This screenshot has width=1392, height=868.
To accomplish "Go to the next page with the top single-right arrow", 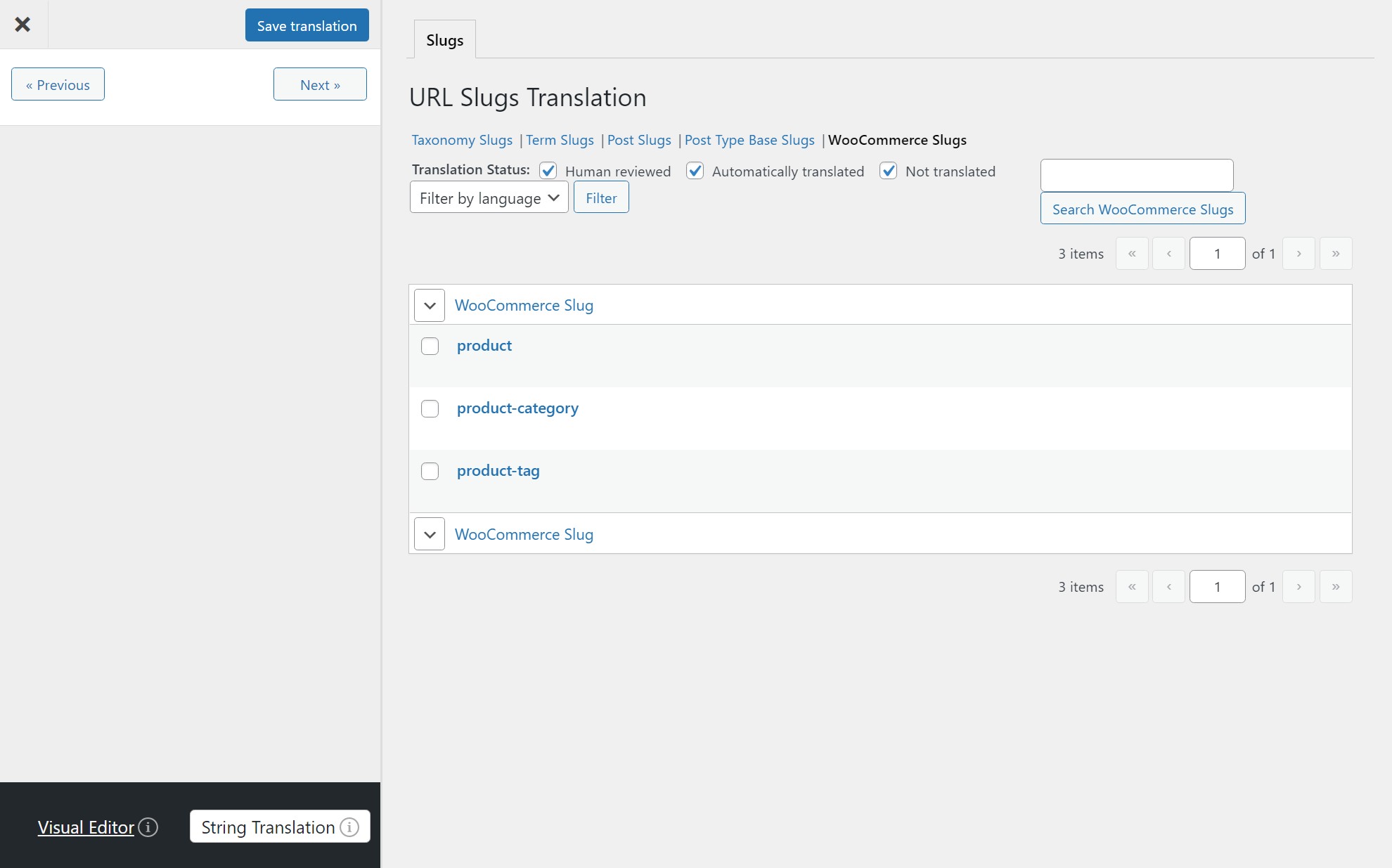I will tap(1298, 253).
